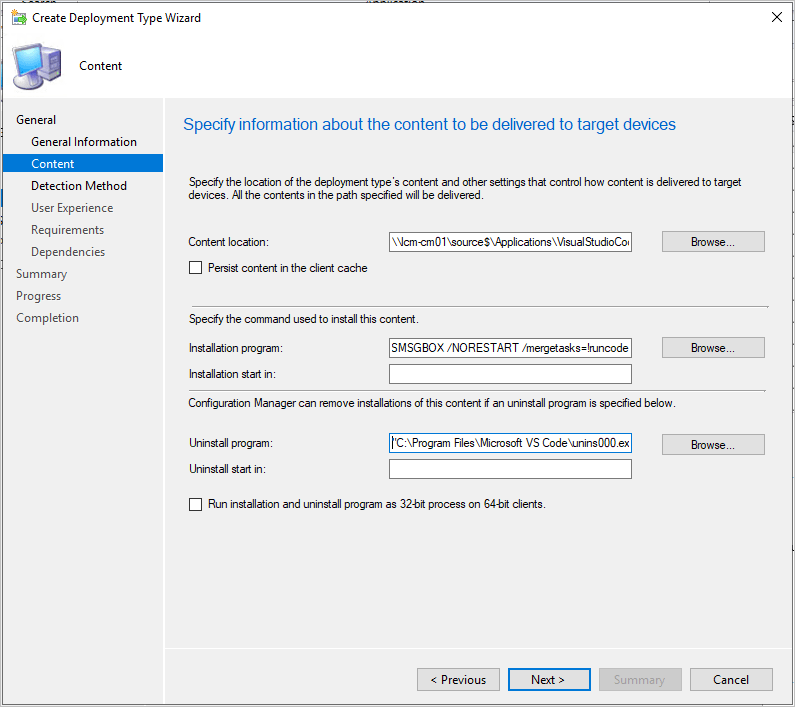
Task: Click the 'Specify information about the content' heading
Action: (x=429, y=124)
